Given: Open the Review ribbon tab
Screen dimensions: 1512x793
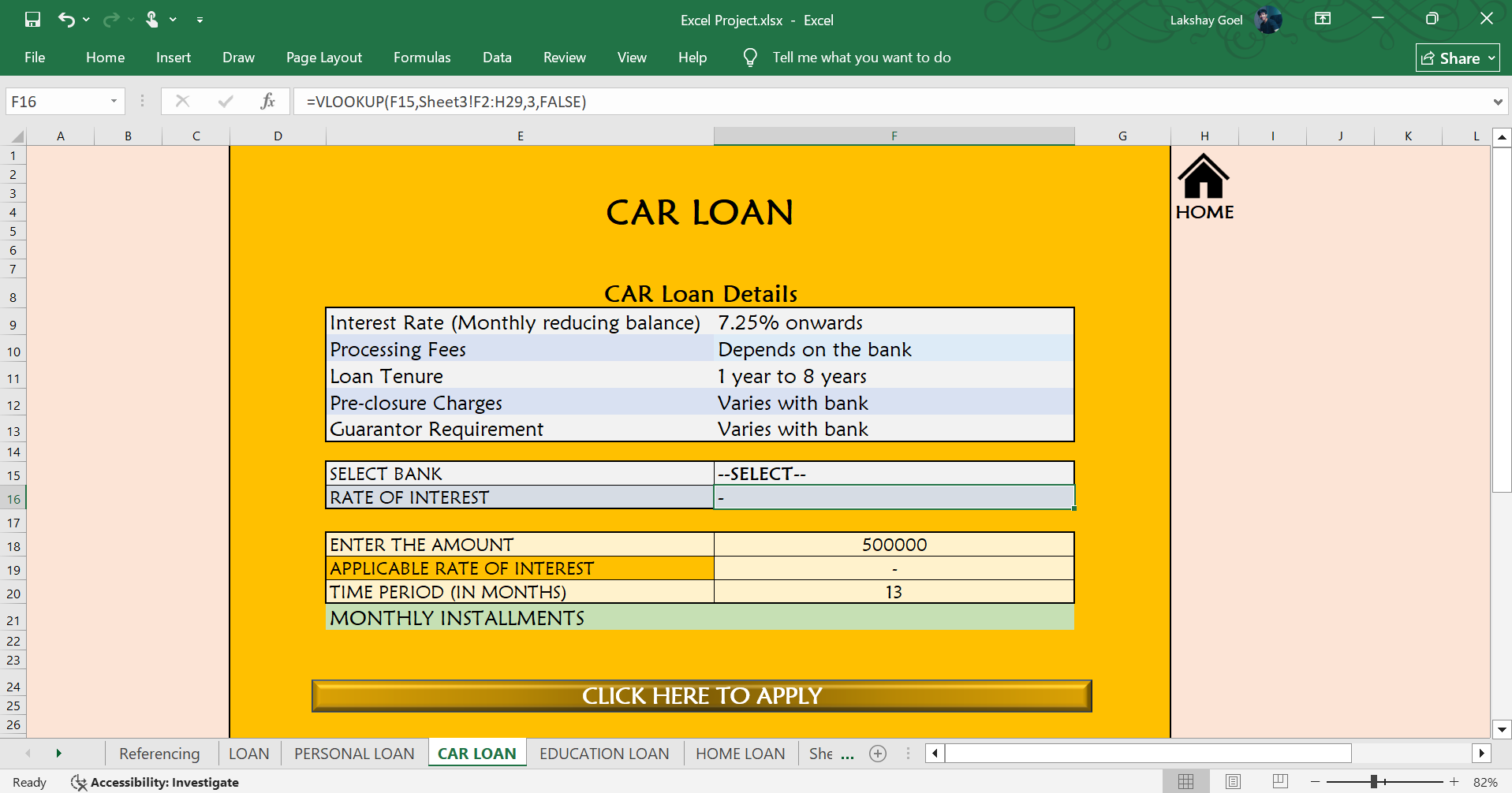Looking at the screenshot, I should coord(565,58).
